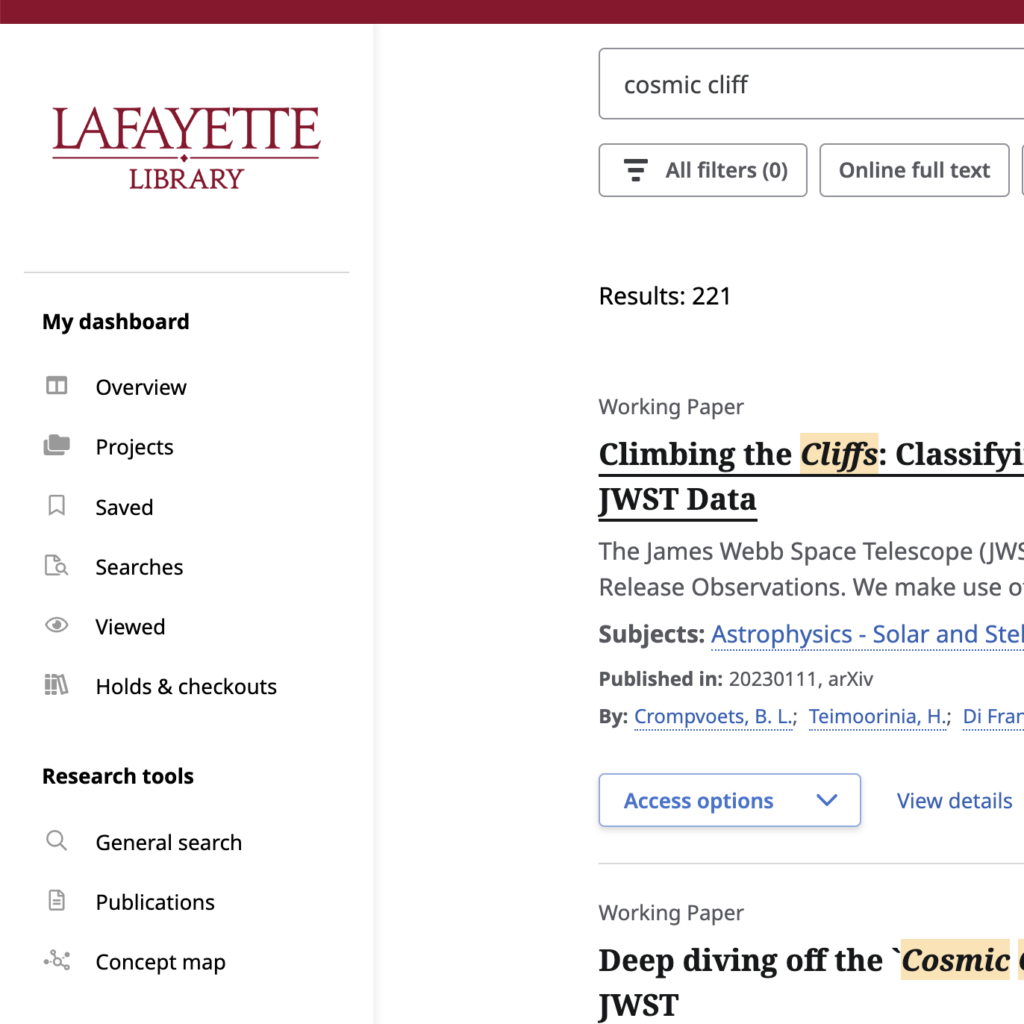Click the chevron on Access options

[x=827, y=800]
